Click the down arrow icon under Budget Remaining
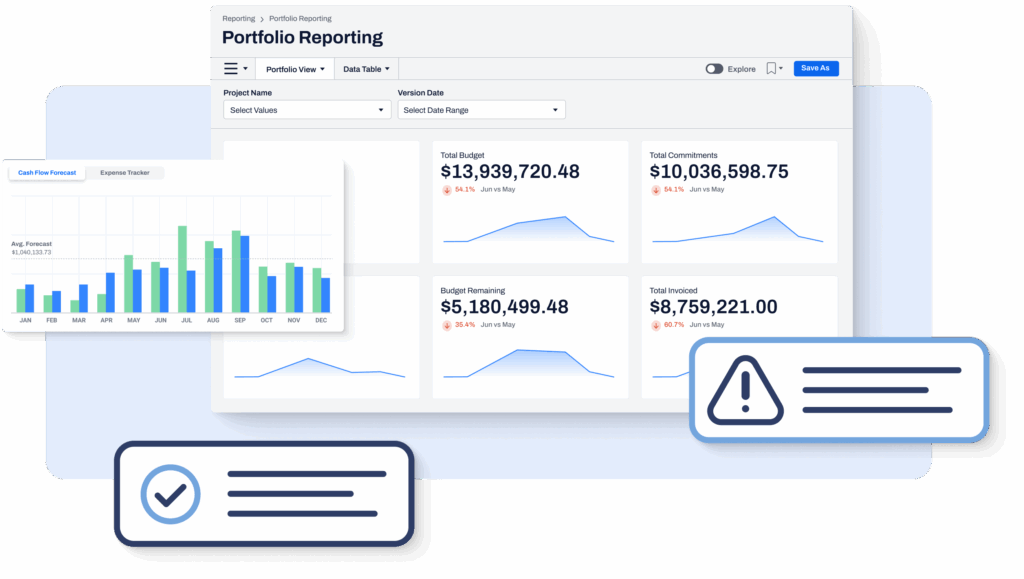The width and height of the screenshot is (1024, 579). click(x=447, y=325)
